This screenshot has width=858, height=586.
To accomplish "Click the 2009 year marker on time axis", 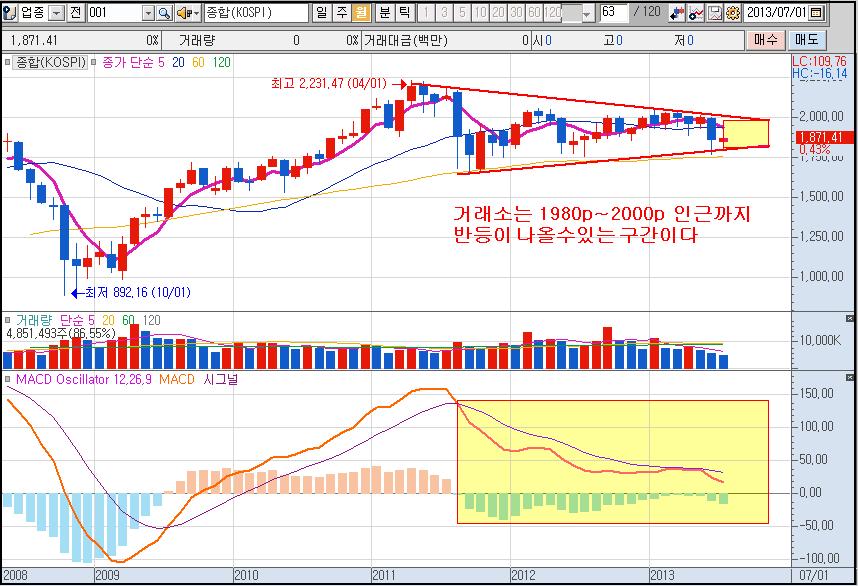I will pyautogui.click(x=107, y=575).
